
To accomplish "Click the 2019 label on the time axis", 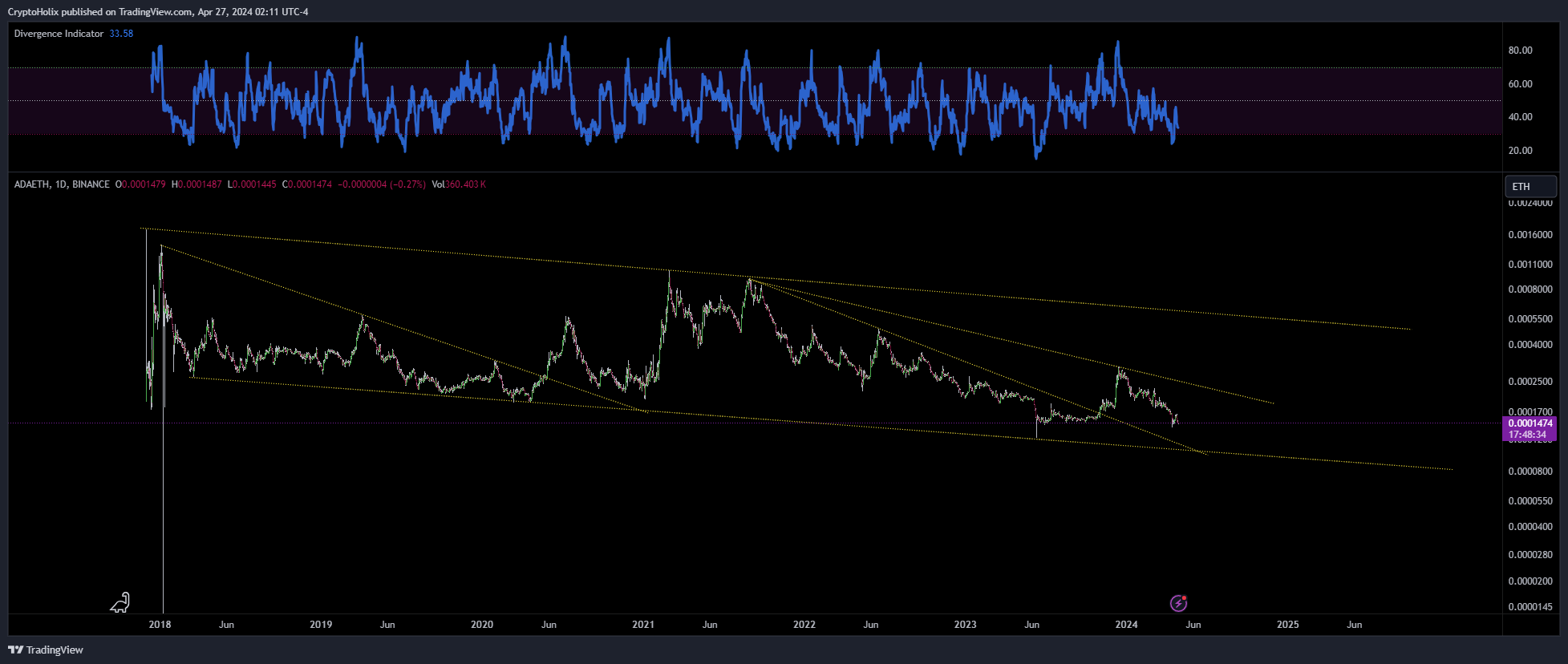I will (x=321, y=625).
